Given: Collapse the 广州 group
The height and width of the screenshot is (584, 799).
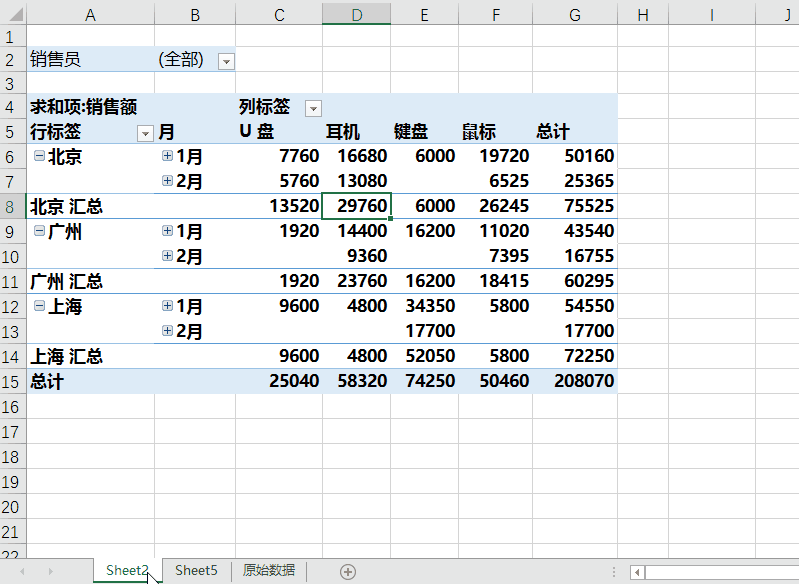Looking at the screenshot, I should (x=39, y=231).
